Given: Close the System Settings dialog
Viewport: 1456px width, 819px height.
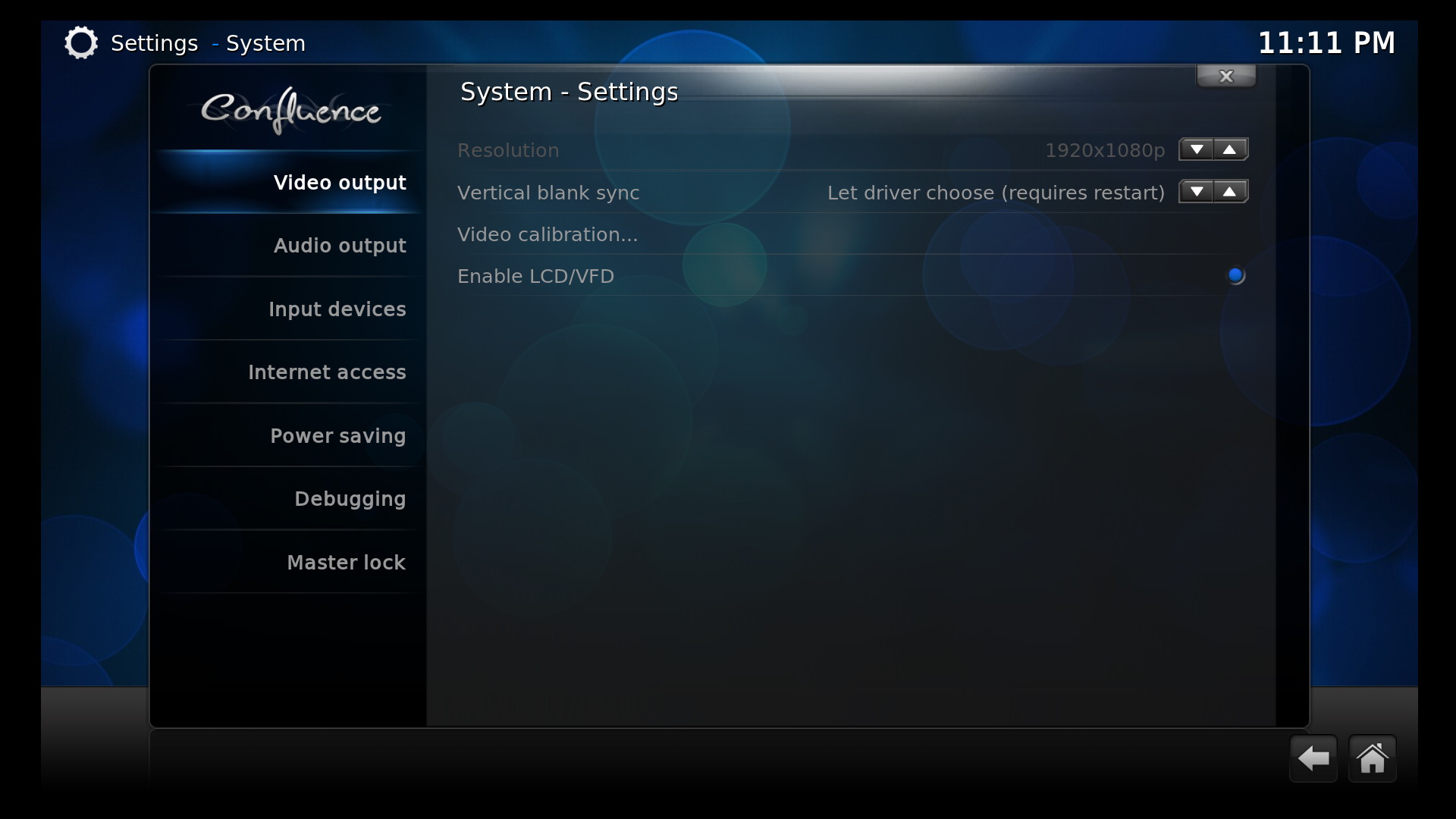Looking at the screenshot, I should 1226,76.
